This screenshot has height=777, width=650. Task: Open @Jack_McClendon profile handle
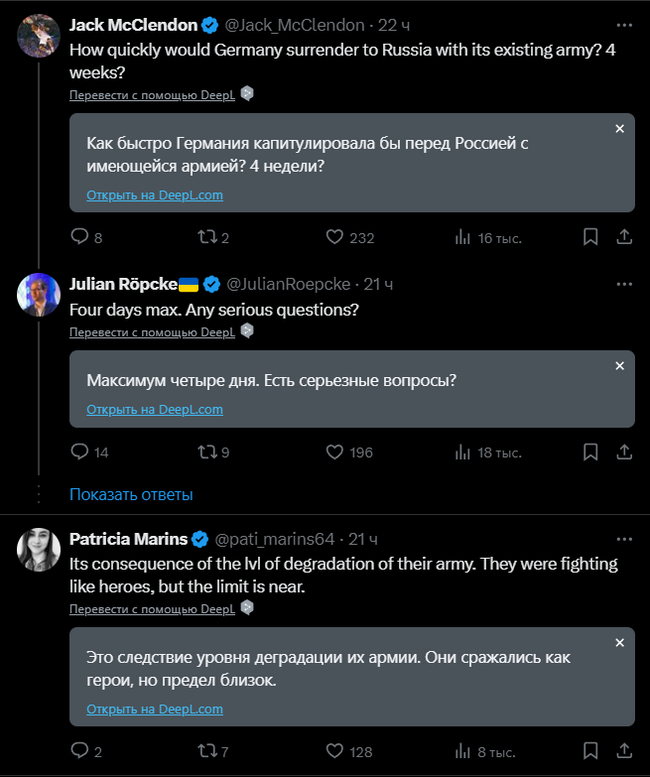pyautogui.click(x=299, y=24)
